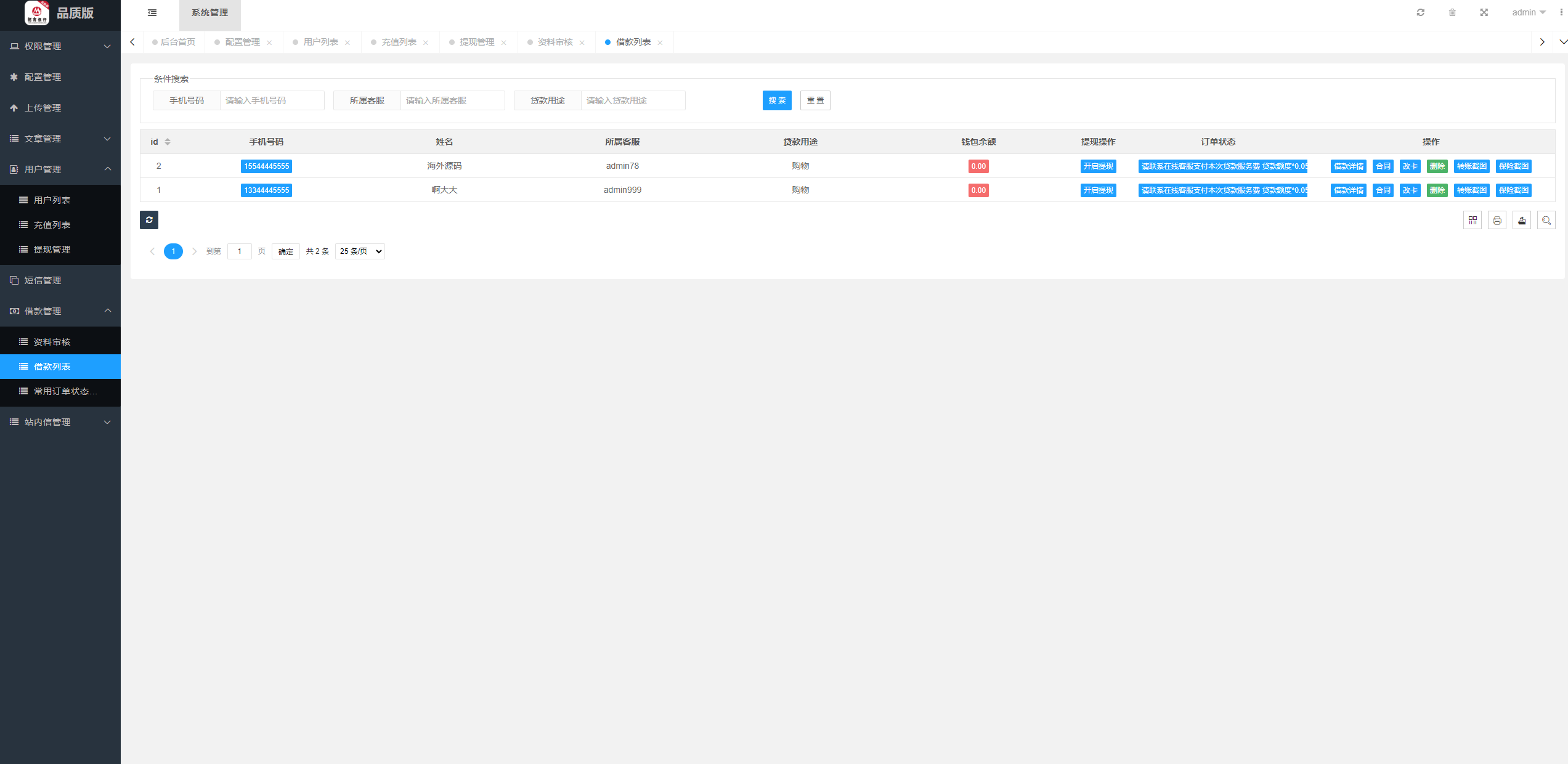Viewport: 1568px width, 764px height.
Task: Collapse sidebar with the hamburger icon
Action: [x=152, y=13]
